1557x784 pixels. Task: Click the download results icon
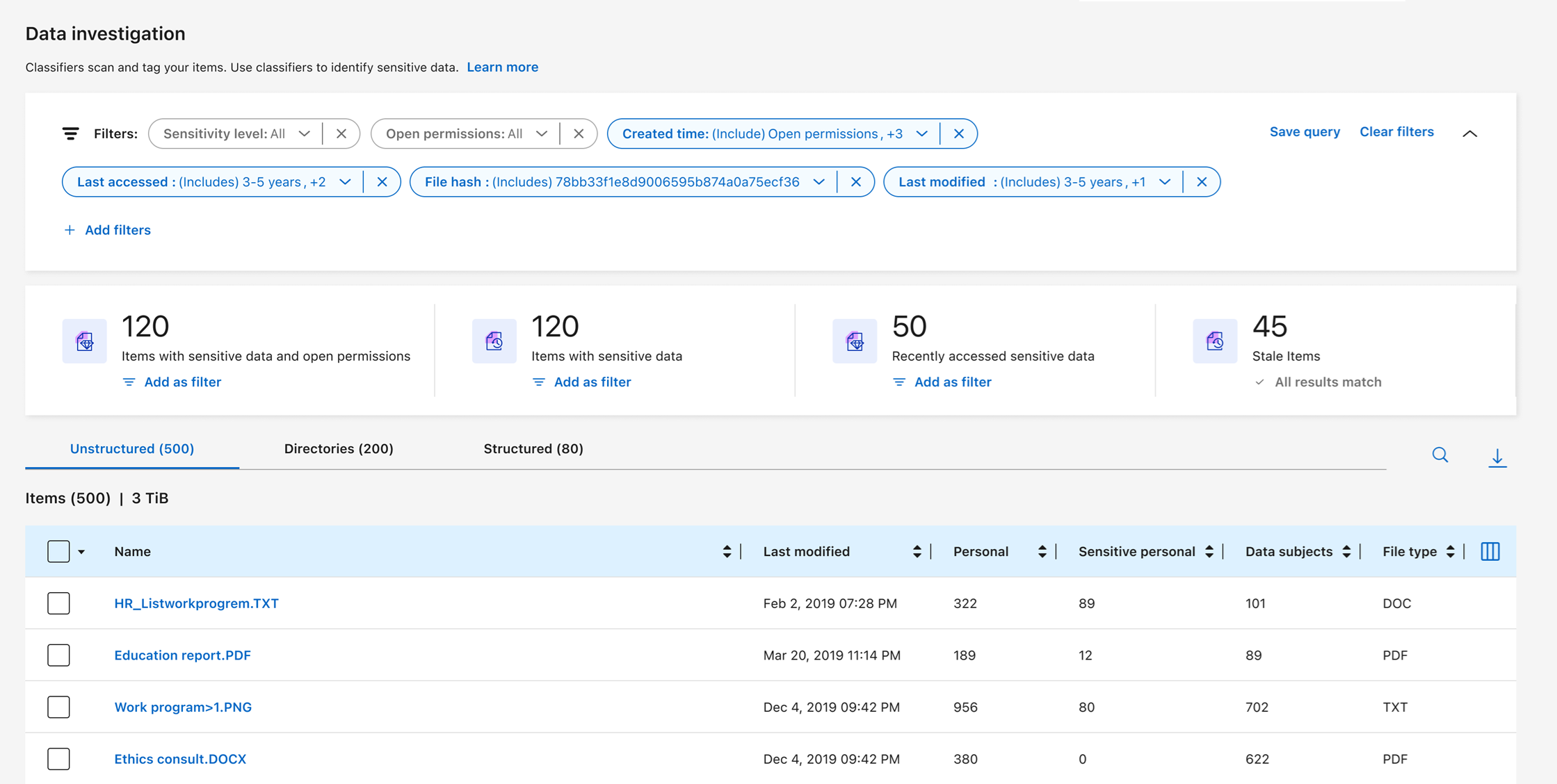pos(1497,457)
